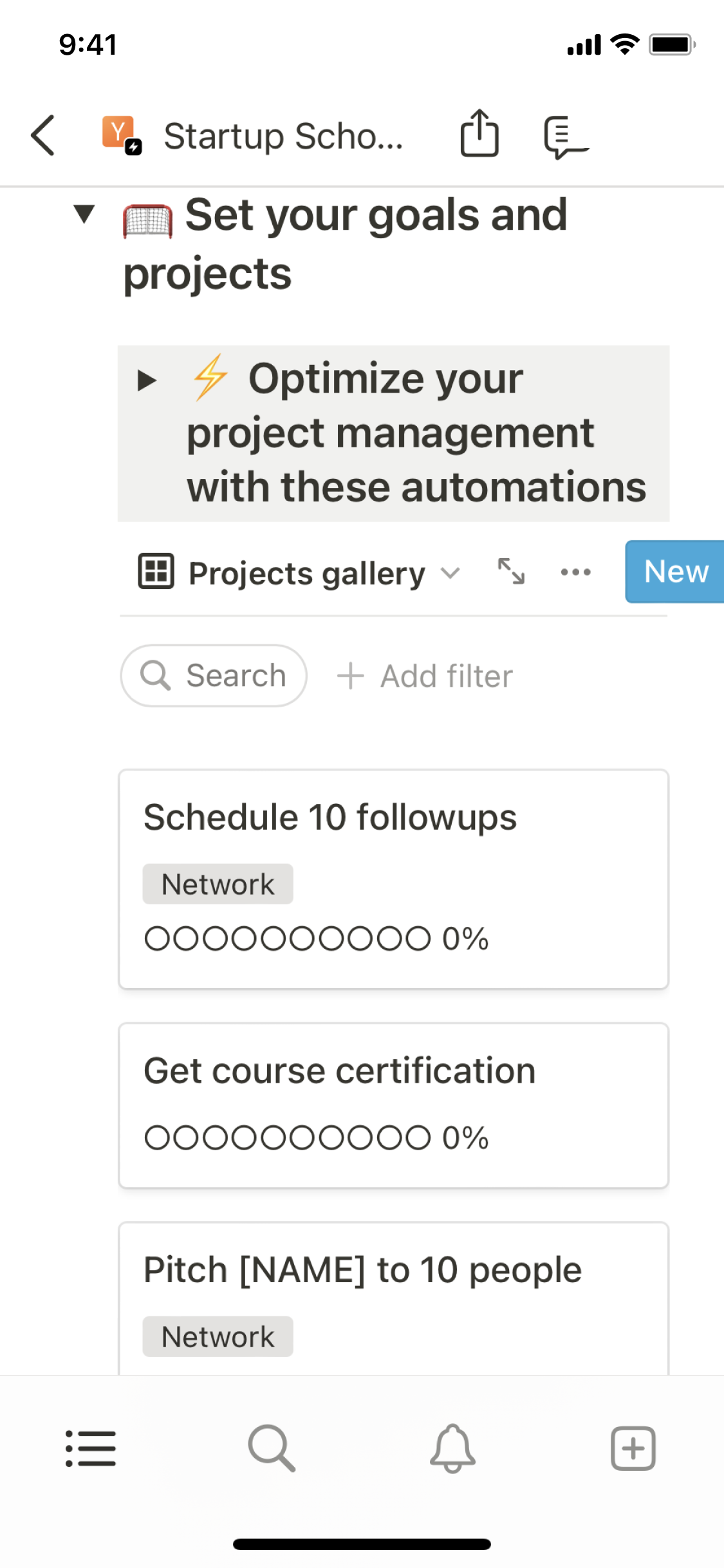Open the Pitch [NAME] to 10 people card
This screenshot has width=724, height=1568.
point(362,1270)
